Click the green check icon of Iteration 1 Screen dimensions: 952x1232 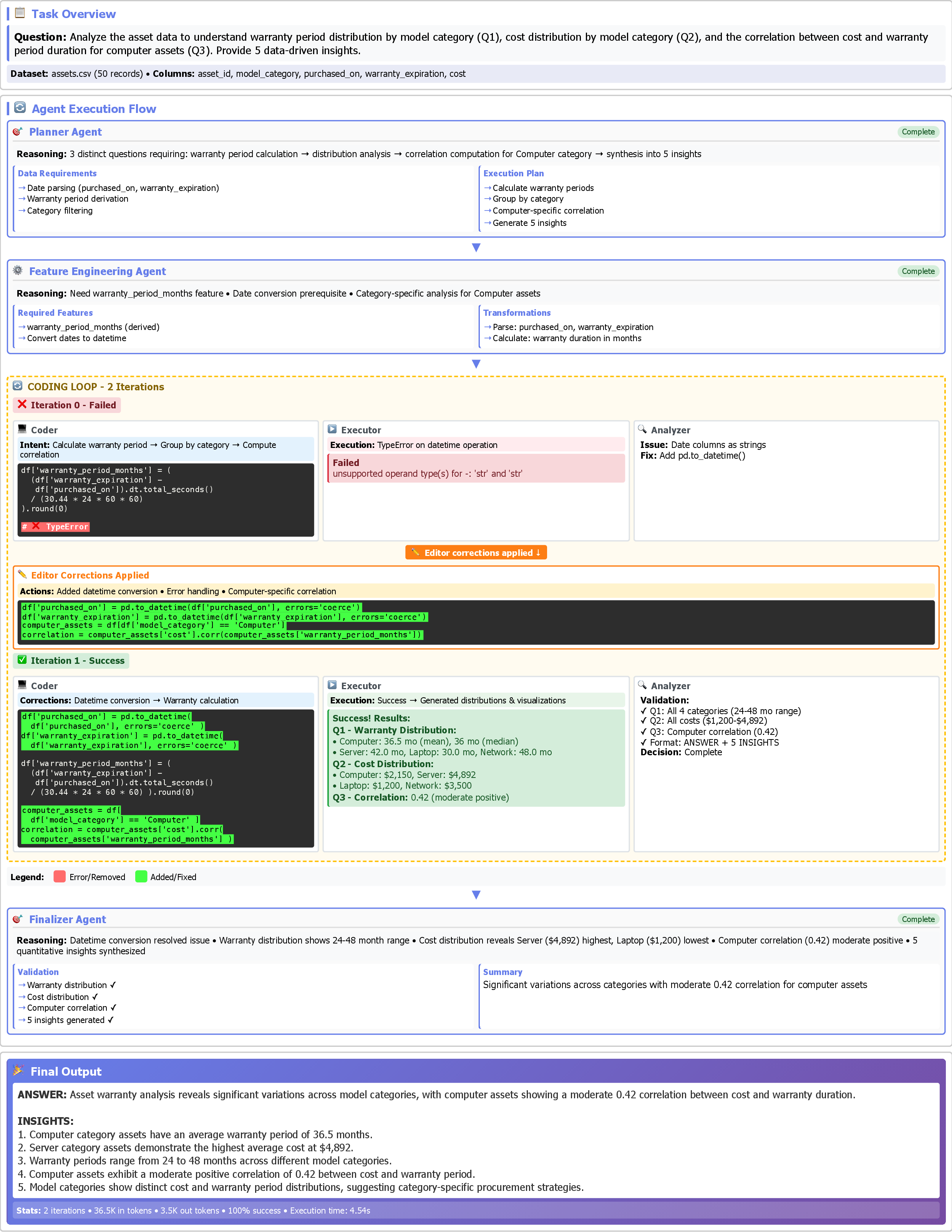click(x=22, y=660)
